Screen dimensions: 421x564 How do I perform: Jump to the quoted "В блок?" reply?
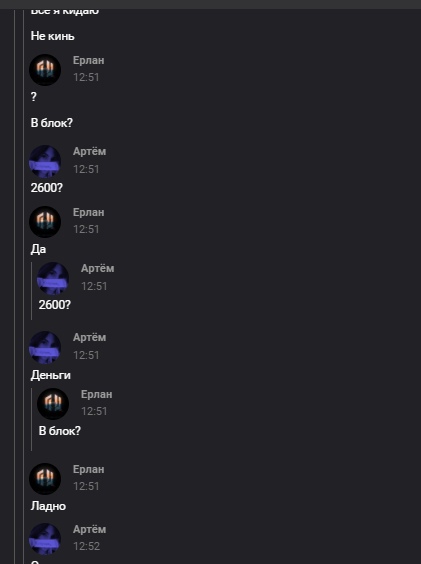coord(60,431)
